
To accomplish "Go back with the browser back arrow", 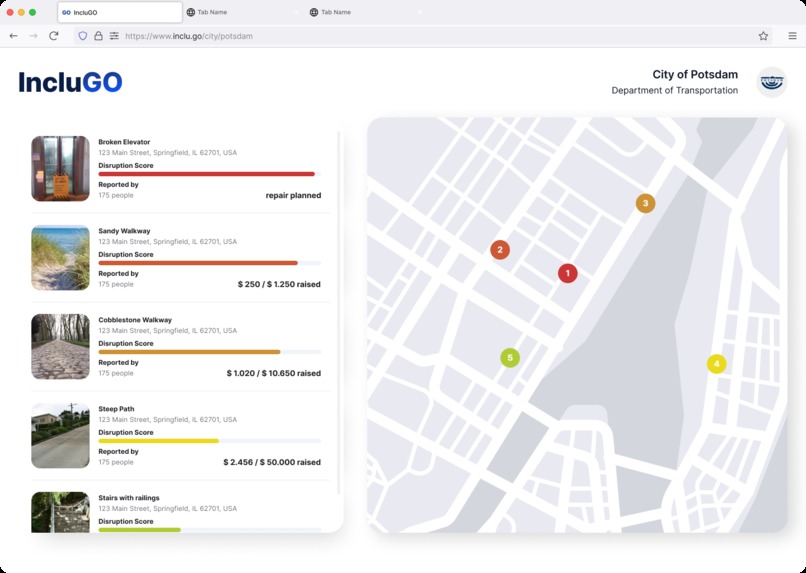I will pyautogui.click(x=13, y=36).
